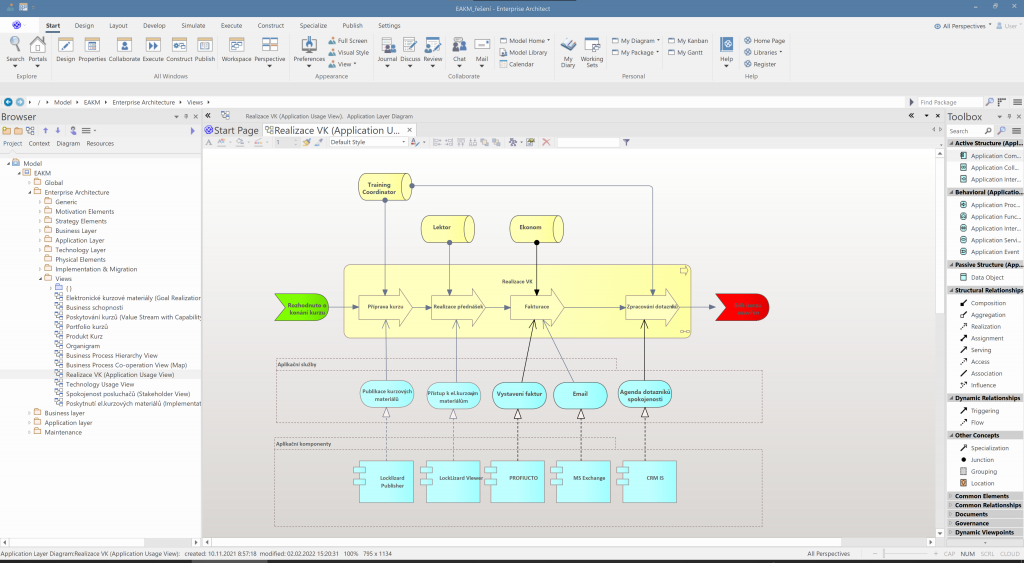This screenshot has height=563, width=1024.
Task: Select Data Object in Toolbox
Action: [986, 278]
